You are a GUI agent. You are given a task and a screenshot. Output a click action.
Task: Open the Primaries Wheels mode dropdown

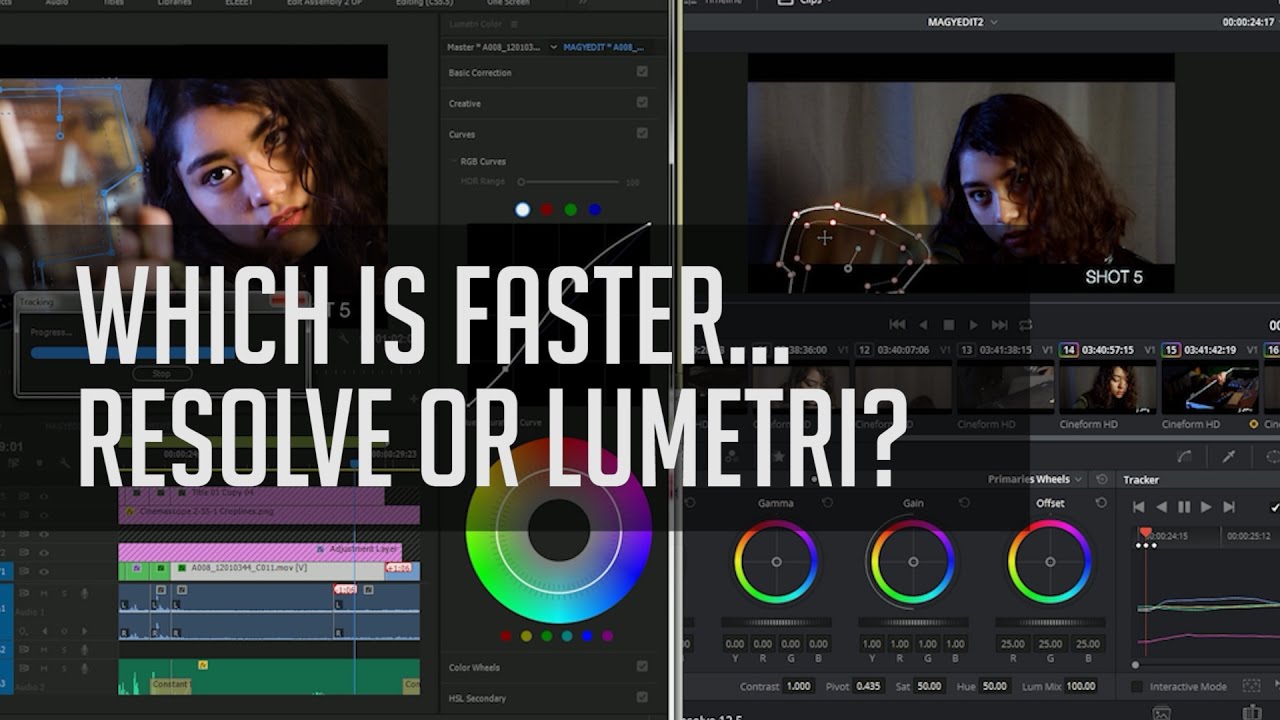(1079, 479)
